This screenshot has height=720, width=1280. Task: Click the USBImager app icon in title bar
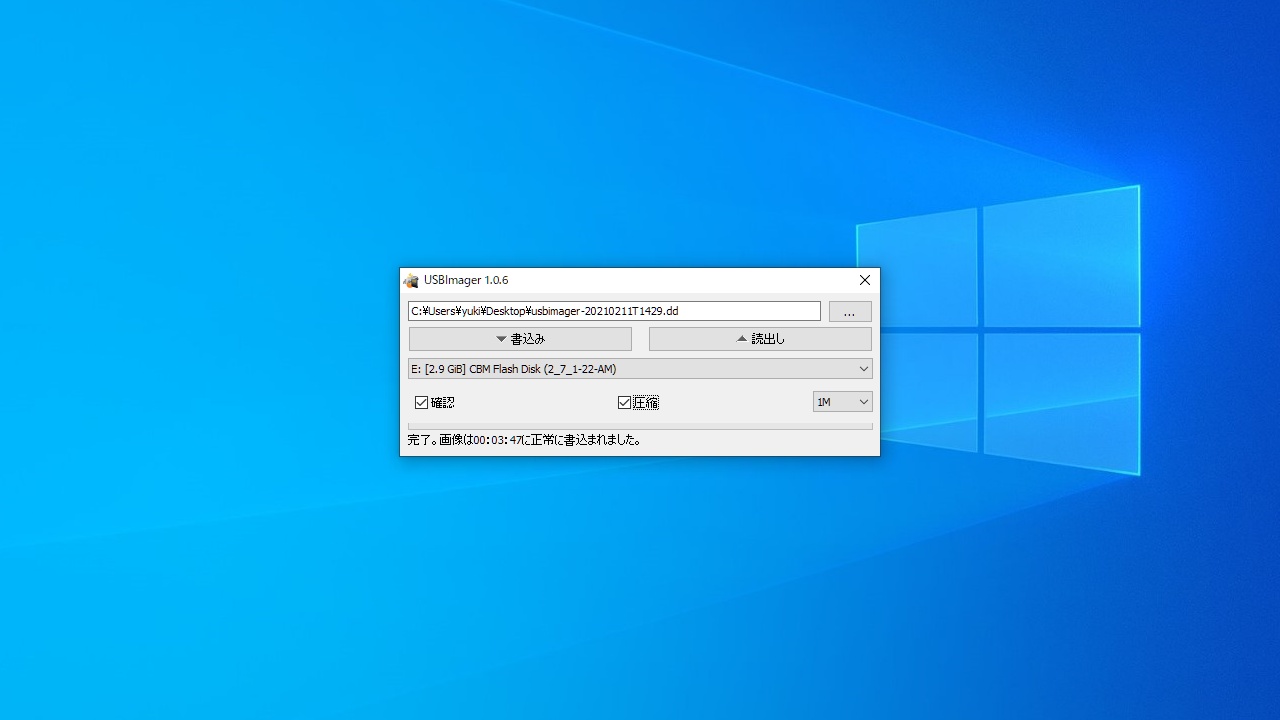coord(411,281)
